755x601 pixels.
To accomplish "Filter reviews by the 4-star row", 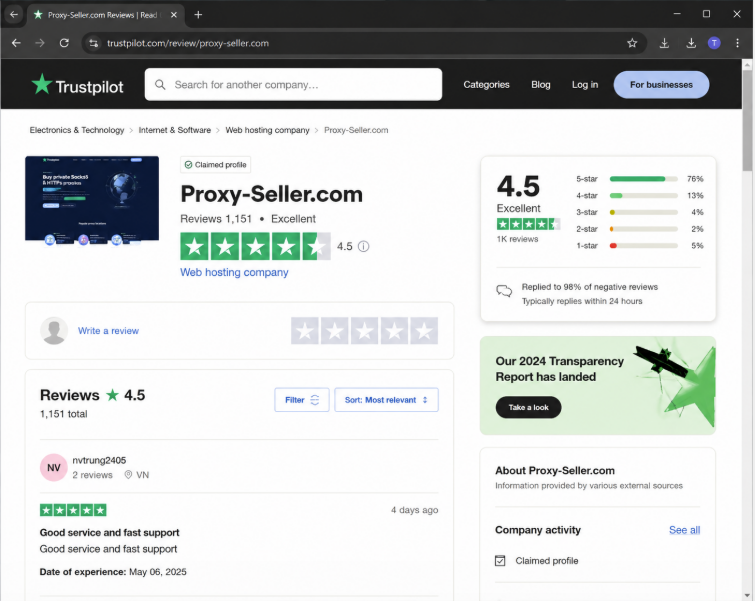I will tap(639, 196).
